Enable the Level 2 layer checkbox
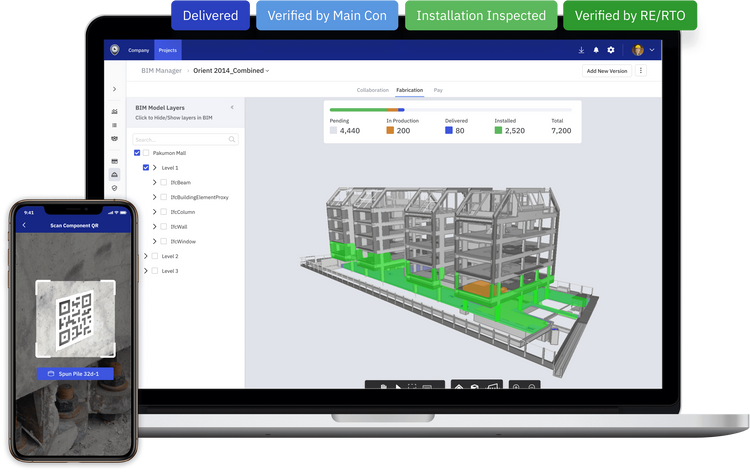750x472 pixels. pos(155,256)
